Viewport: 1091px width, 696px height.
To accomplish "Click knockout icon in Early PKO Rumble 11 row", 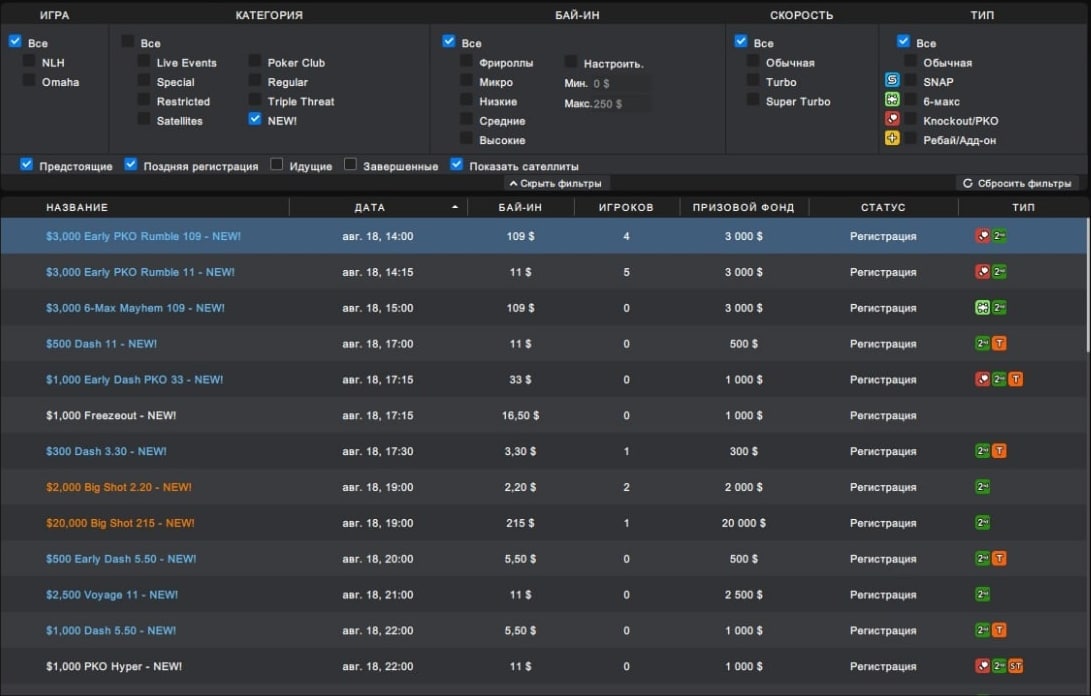I will [982, 271].
